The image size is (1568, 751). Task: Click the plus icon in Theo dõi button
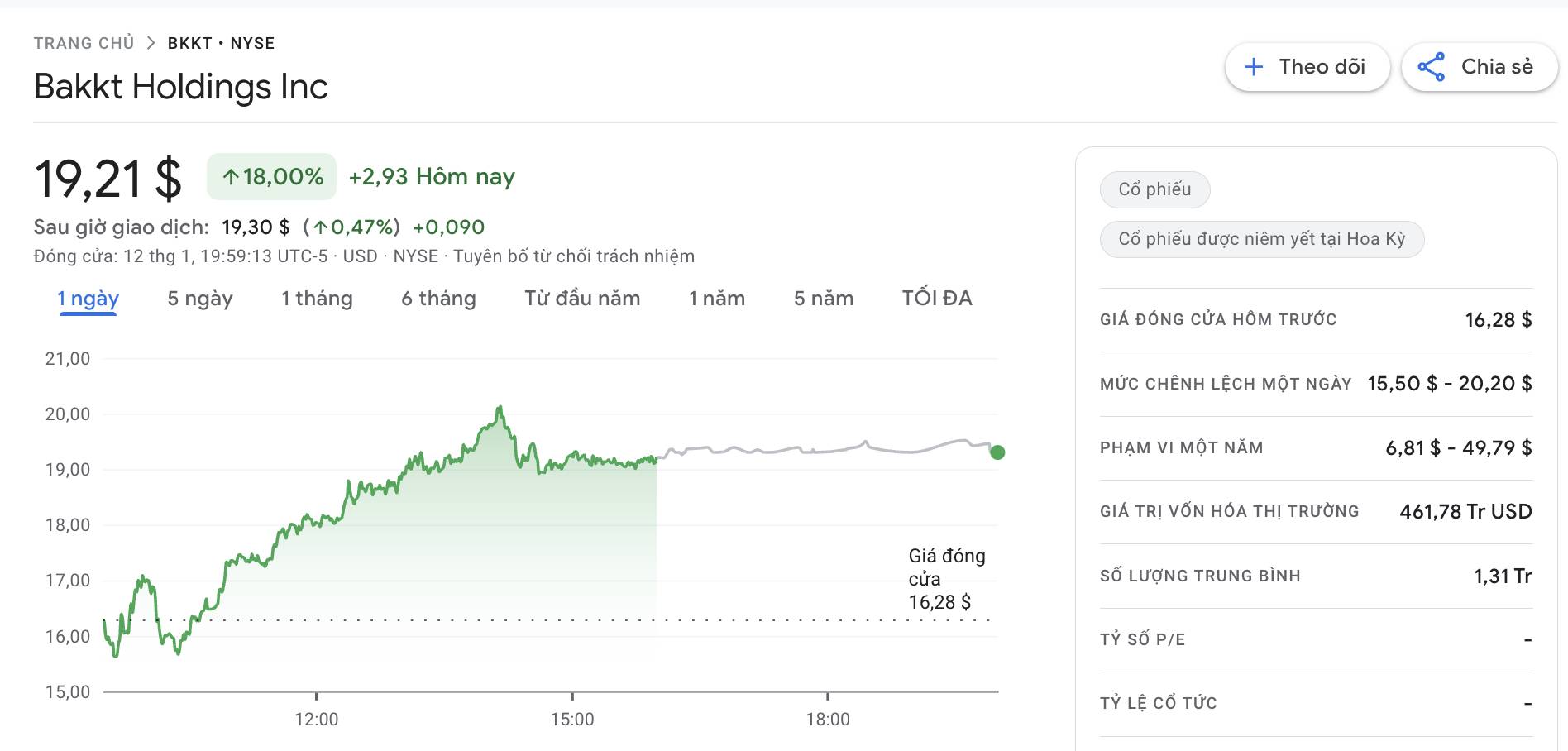tap(1254, 67)
